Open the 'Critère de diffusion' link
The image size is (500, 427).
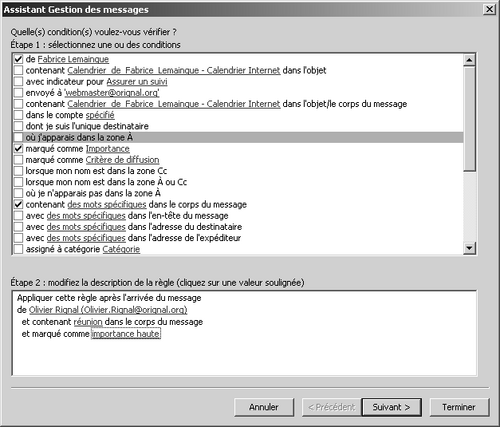pyautogui.click(x=122, y=160)
